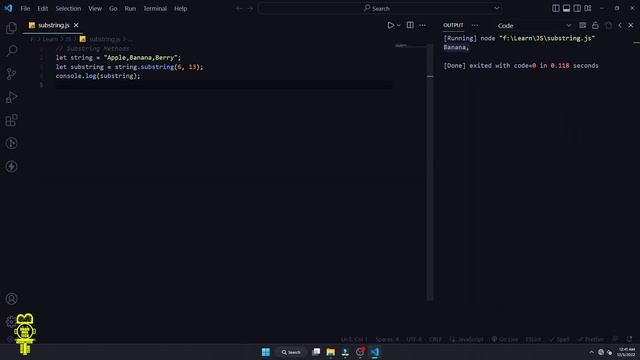Click the lightning bolt icon in activity bar
Screen dimensions: 640x360
[x=11, y=166]
